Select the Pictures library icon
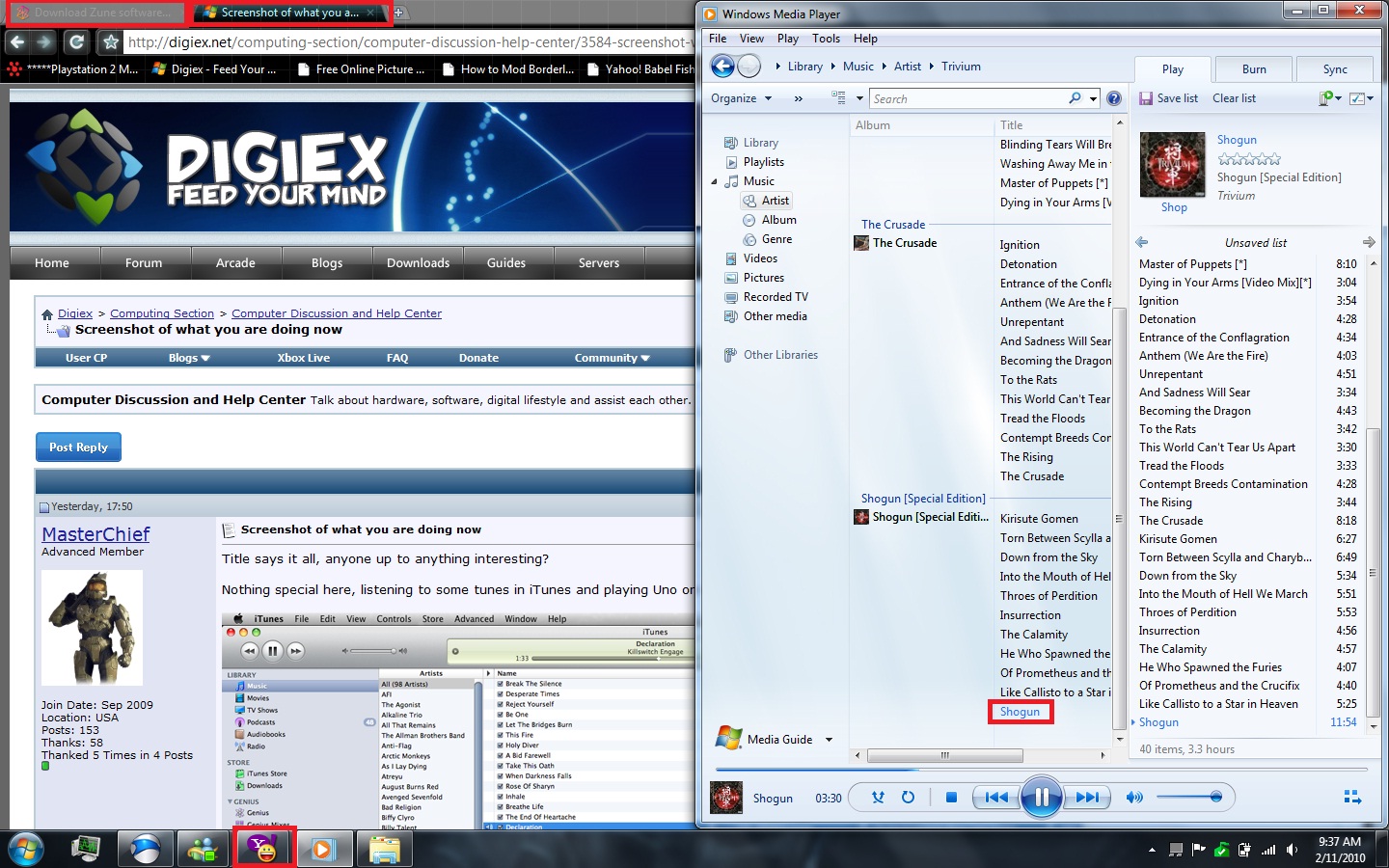Image resolution: width=1389 pixels, height=868 pixels. [731, 278]
